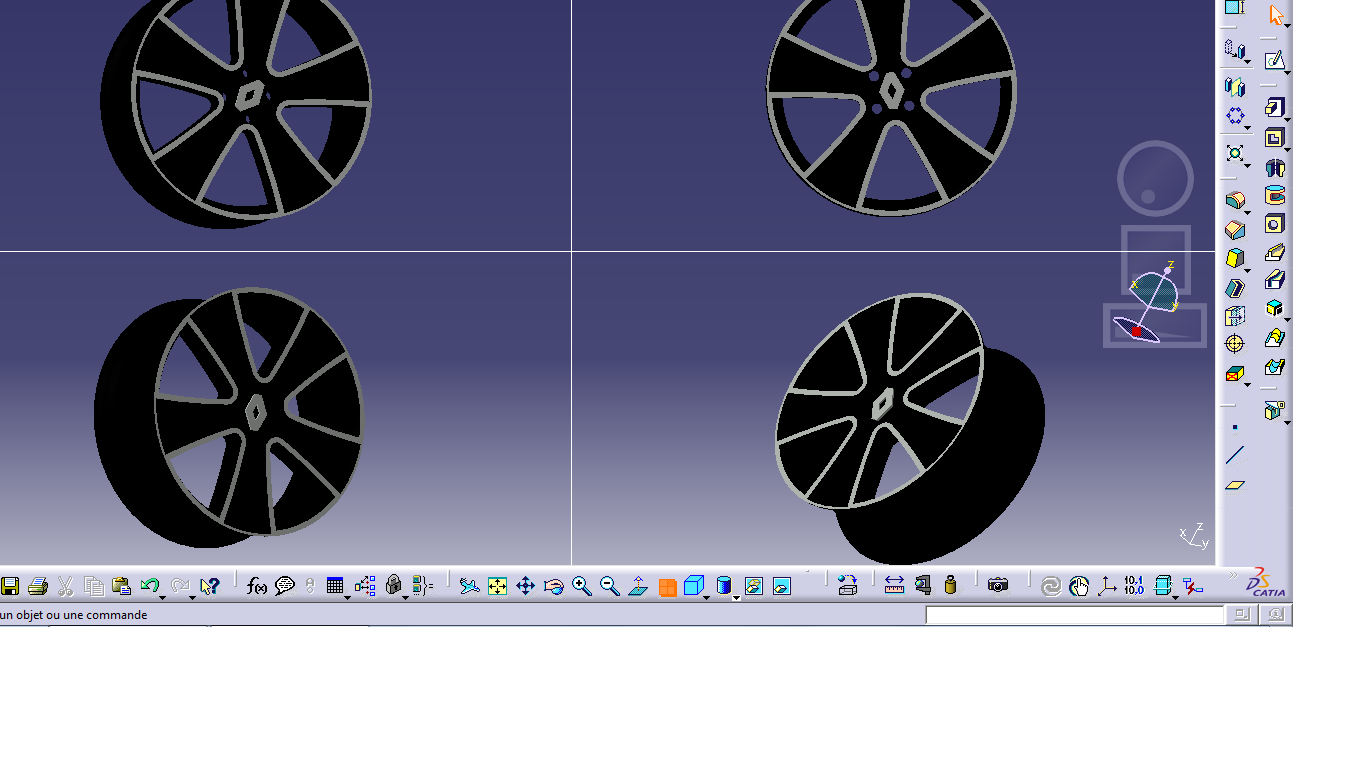Select the Multi-sections Solid tool
This screenshot has height=768, width=1366.
coord(1274,338)
